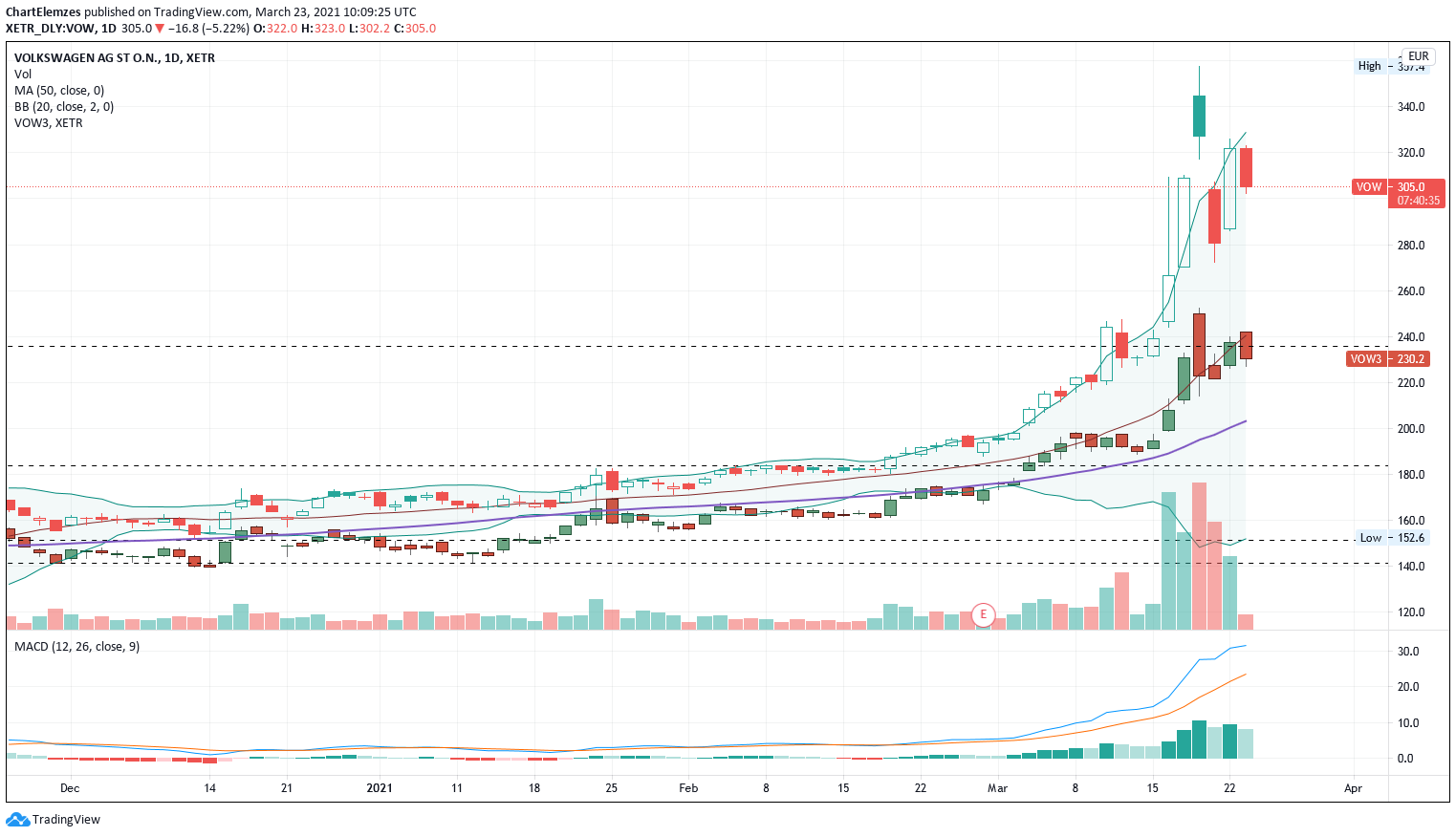The width and height of the screenshot is (1456, 837).
Task: Toggle the Vol indicator legend
Action: tap(23, 74)
